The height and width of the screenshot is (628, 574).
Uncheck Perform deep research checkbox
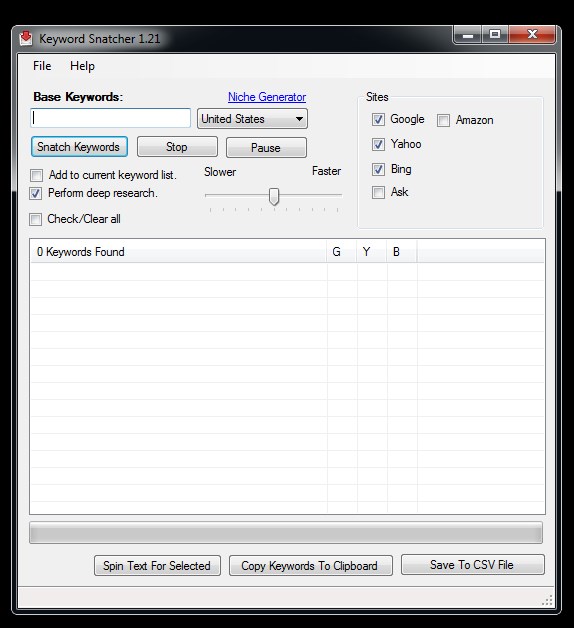(x=35, y=193)
